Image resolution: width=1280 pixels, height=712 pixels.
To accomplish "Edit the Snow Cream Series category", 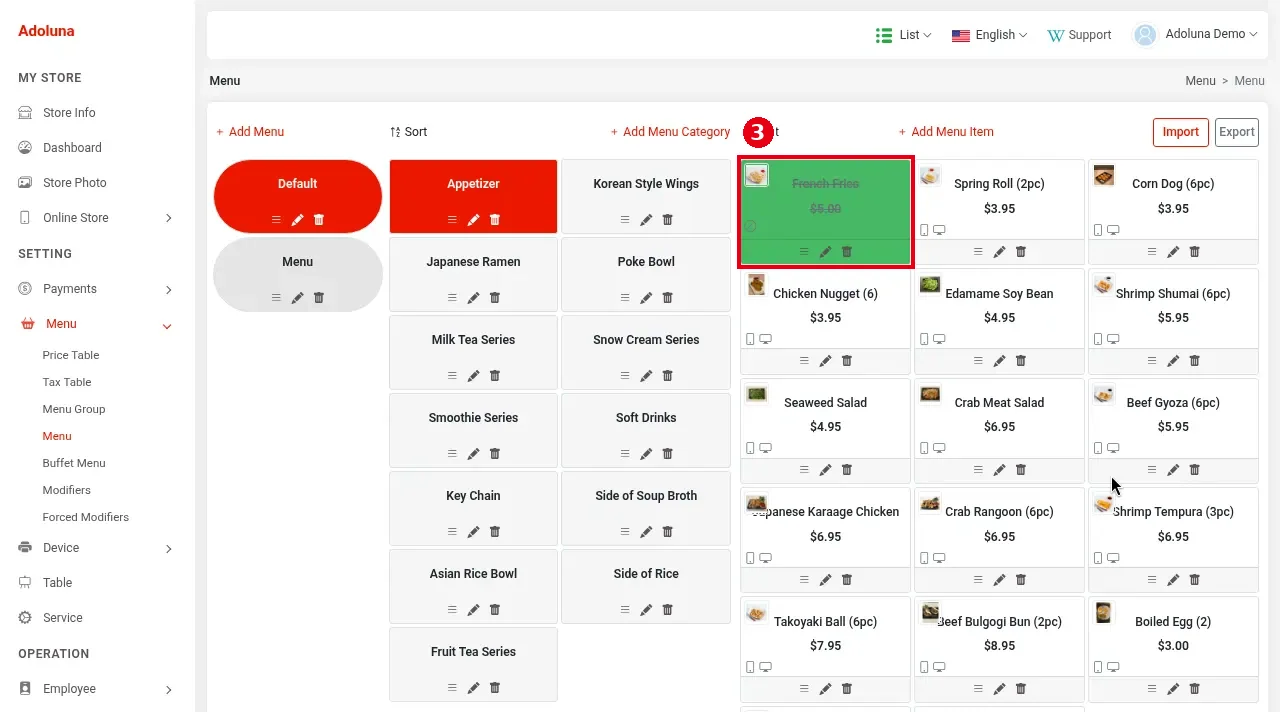I will (x=646, y=376).
